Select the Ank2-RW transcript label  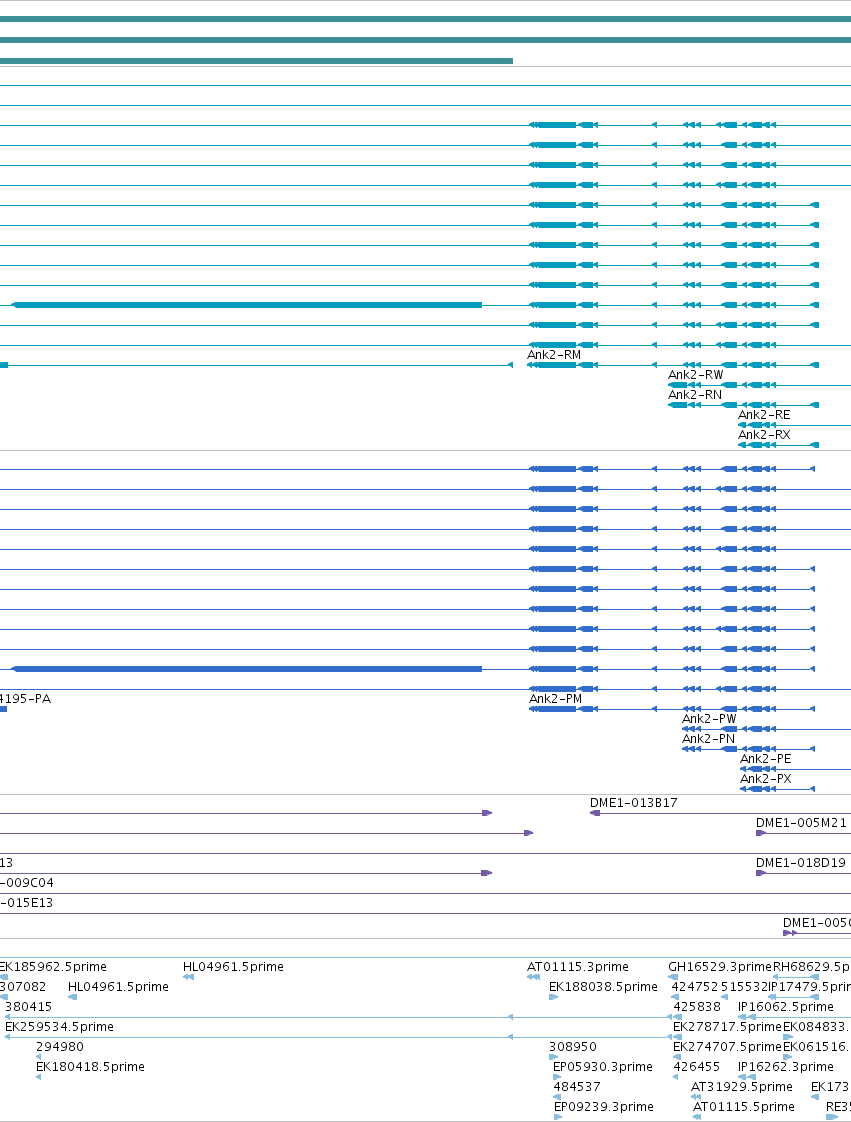coord(696,375)
